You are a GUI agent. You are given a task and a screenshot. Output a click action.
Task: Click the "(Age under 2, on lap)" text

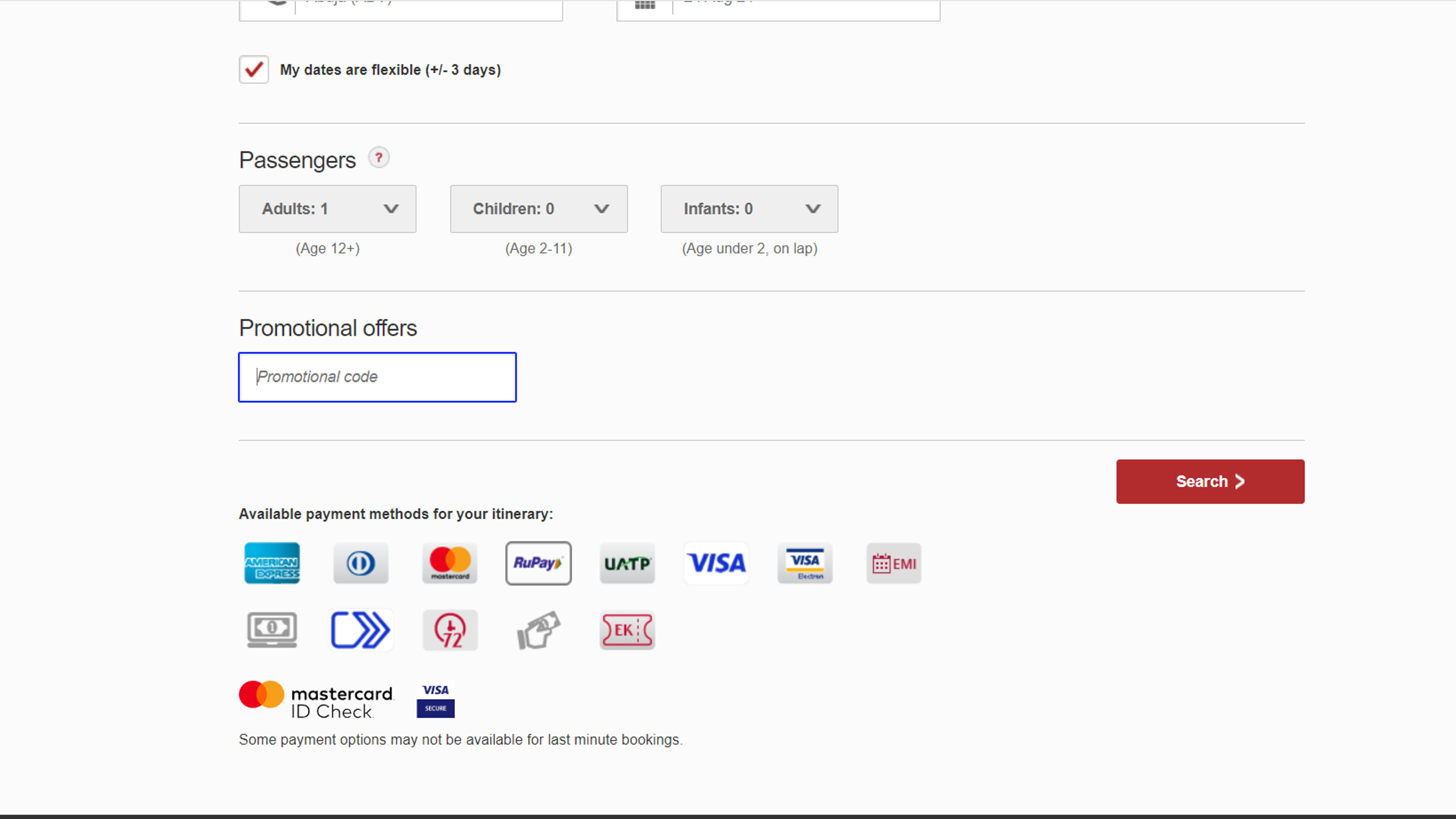[x=750, y=248]
